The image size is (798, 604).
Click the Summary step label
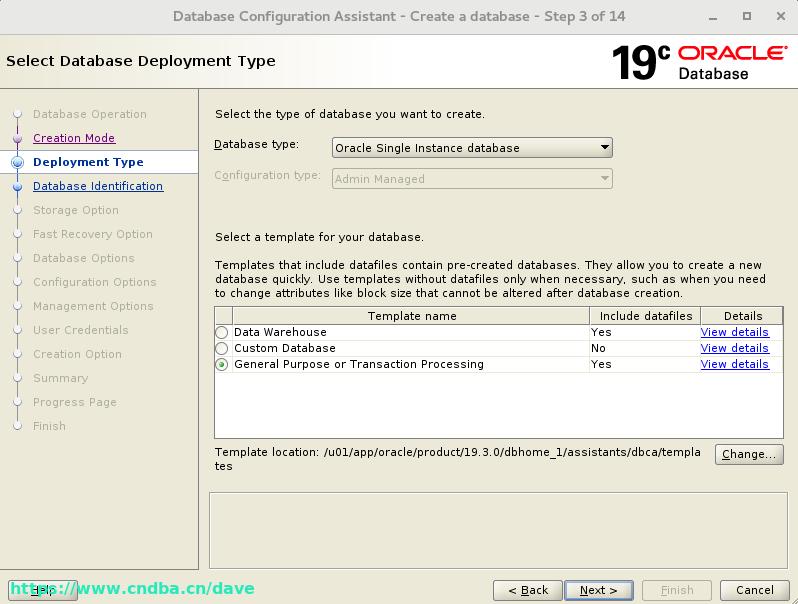61,378
